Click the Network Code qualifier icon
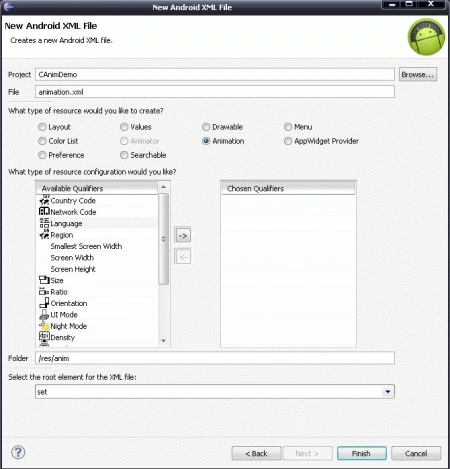 tap(44, 212)
